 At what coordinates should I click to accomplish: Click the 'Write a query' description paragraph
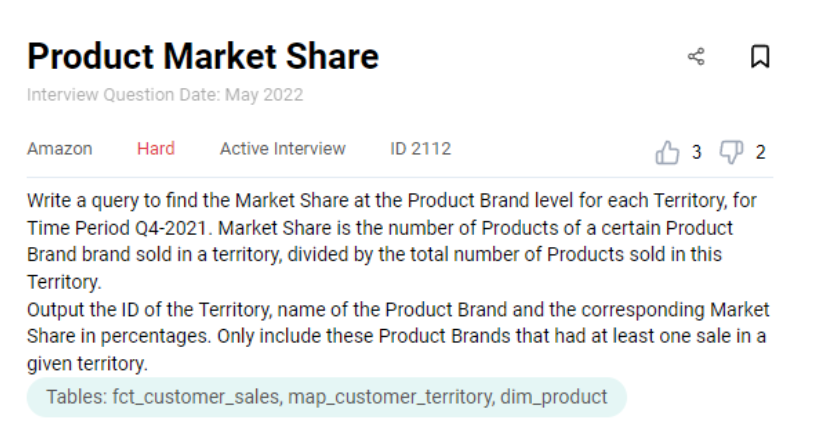[392, 241]
